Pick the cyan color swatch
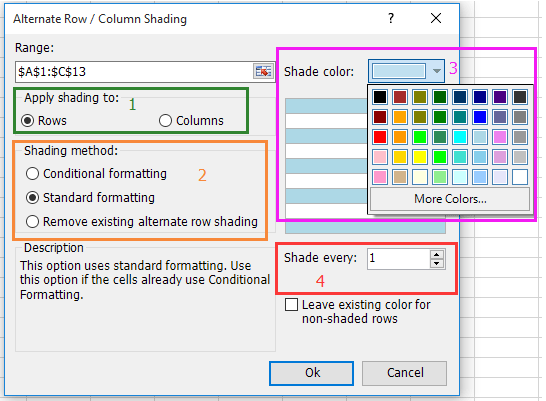546x401 pixels. [x=460, y=137]
